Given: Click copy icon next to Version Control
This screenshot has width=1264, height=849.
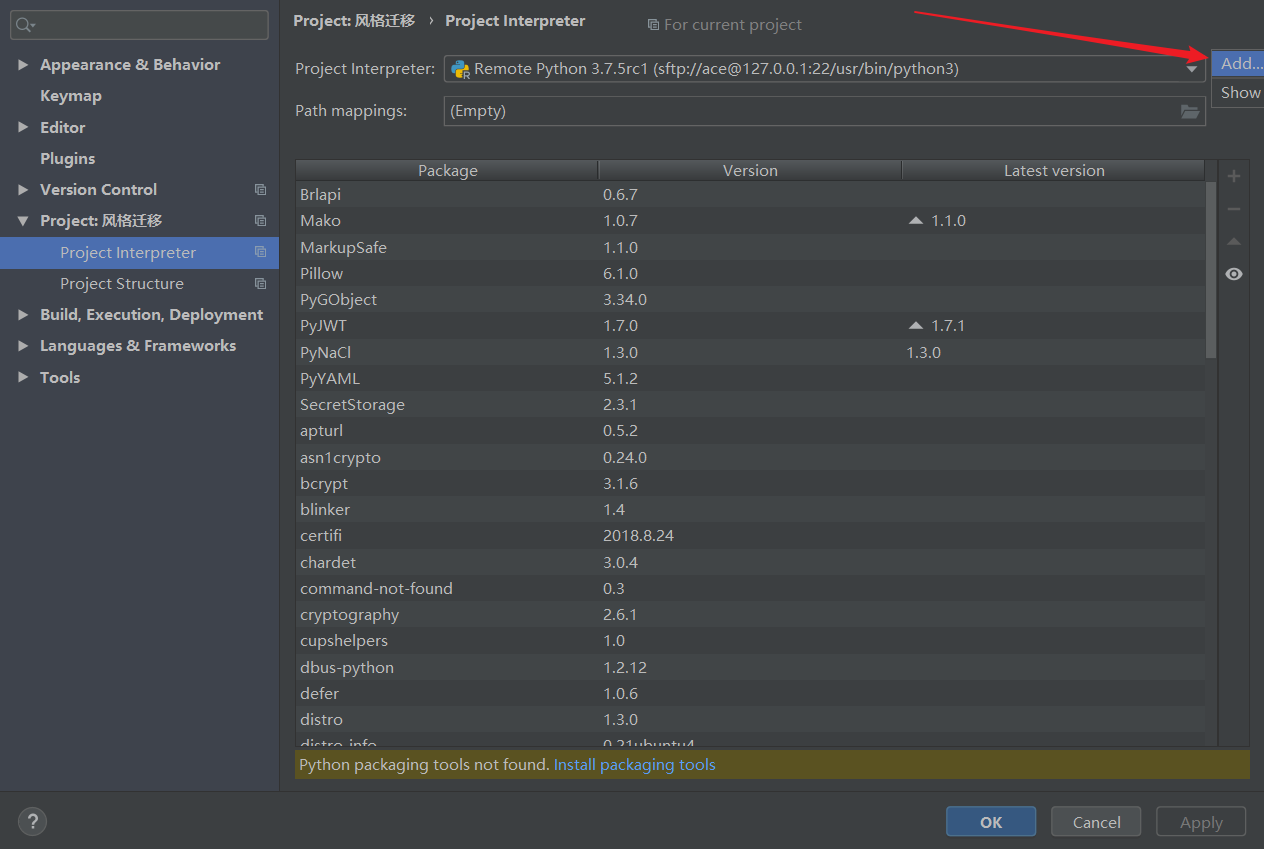Looking at the screenshot, I should tap(261, 190).
